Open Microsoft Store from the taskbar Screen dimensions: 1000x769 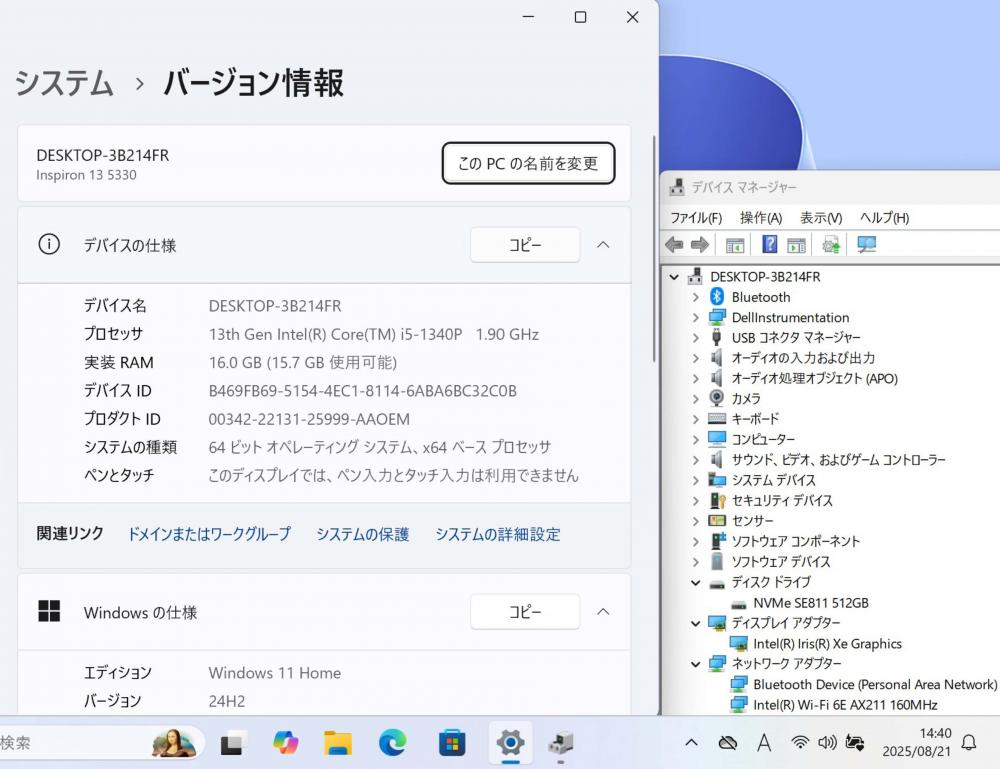point(452,743)
